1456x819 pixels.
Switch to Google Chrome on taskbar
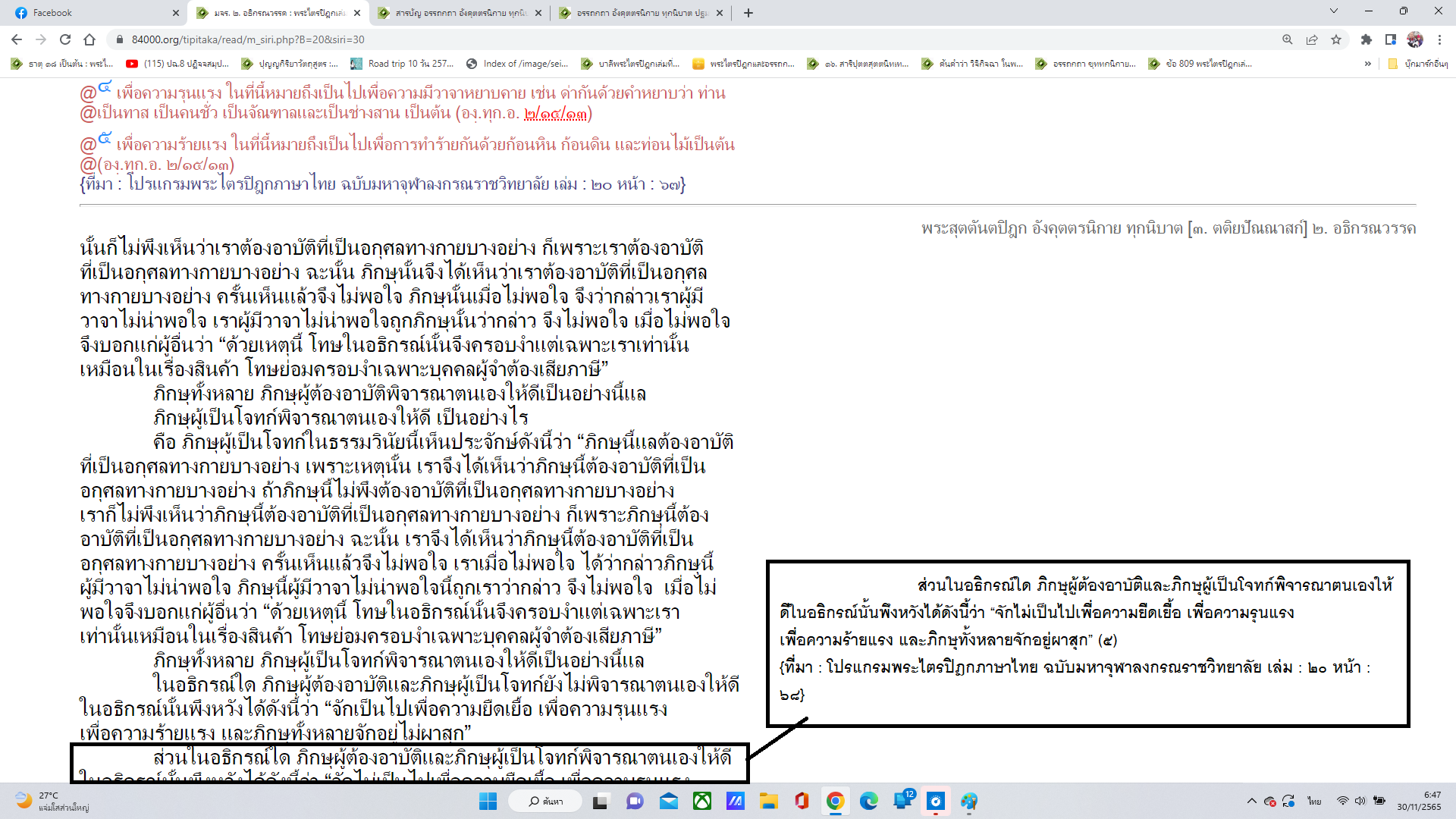(x=836, y=801)
